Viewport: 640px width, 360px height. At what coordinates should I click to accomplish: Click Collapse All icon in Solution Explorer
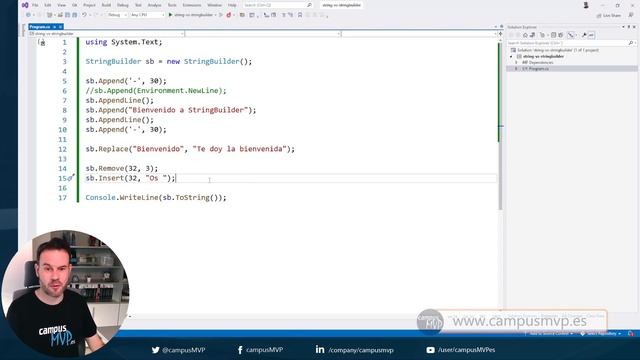[x=553, y=35]
